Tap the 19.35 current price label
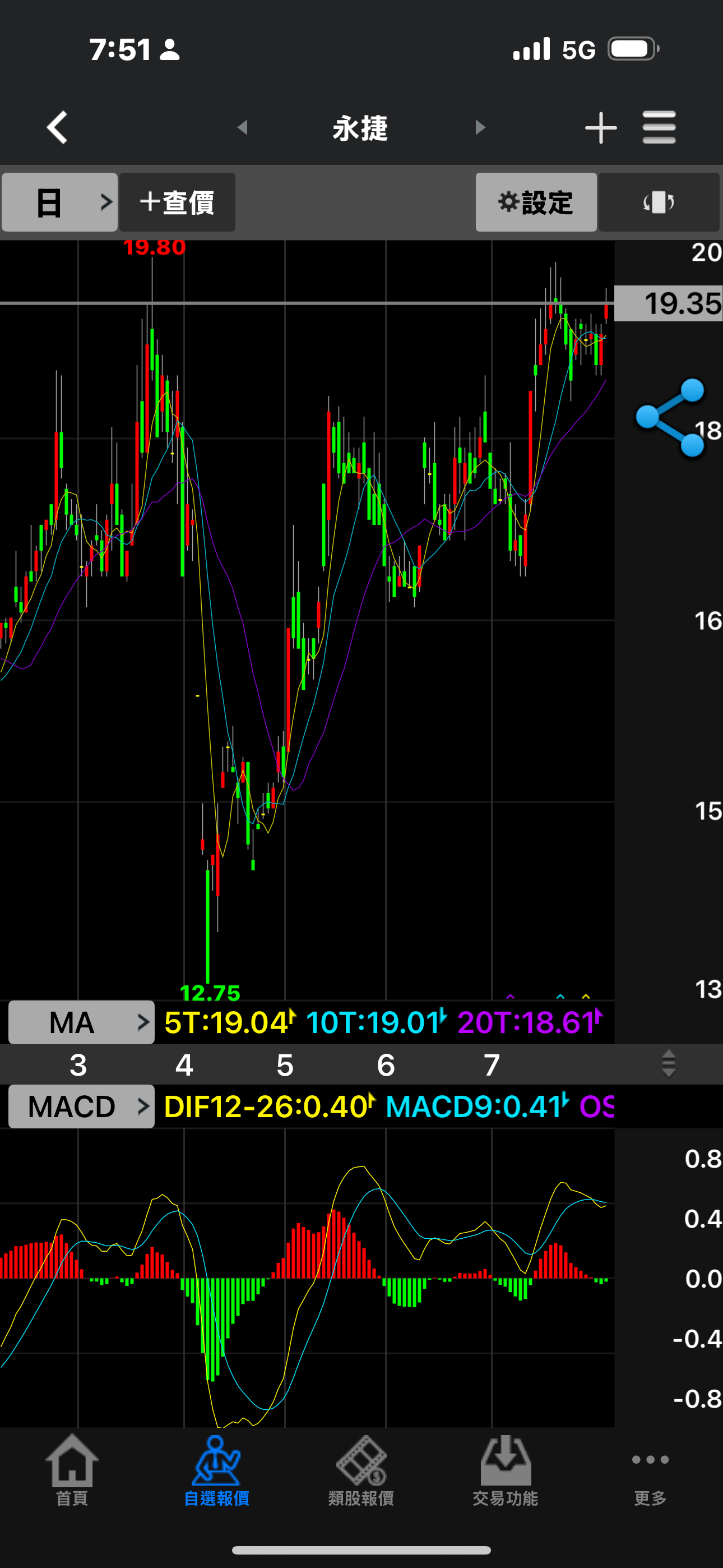 (x=668, y=303)
